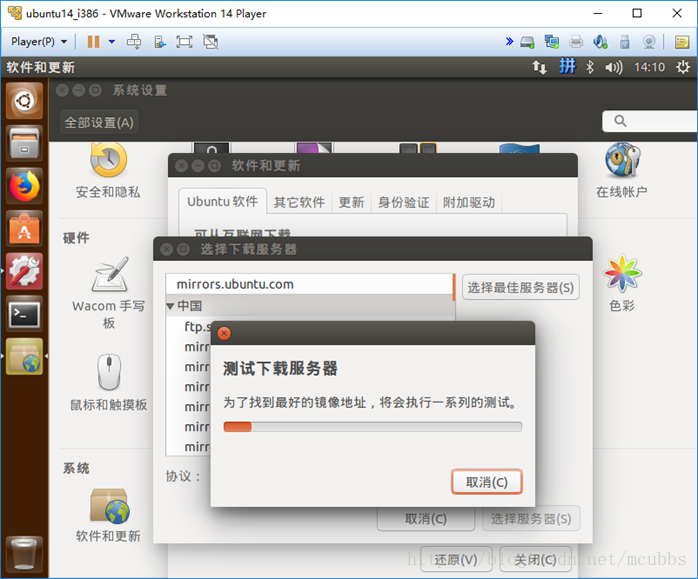Open the volume indicator
The height and width of the screenshot is (579, 698).
[614, 67]
